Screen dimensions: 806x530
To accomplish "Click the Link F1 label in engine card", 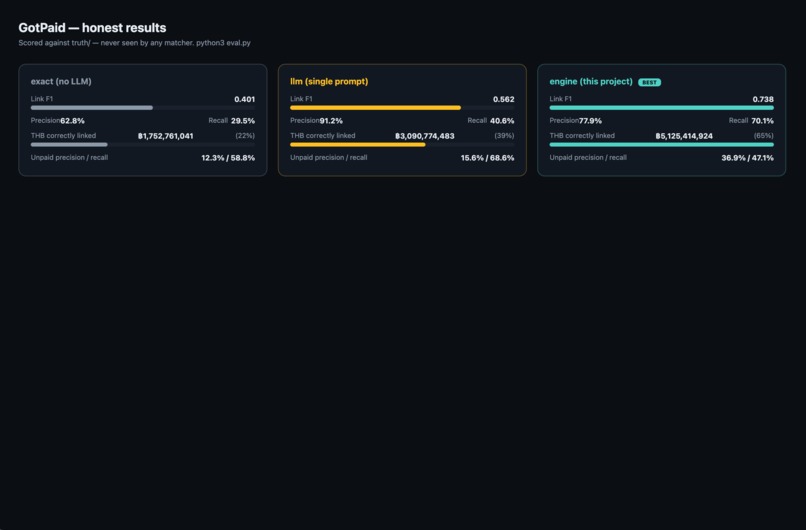I will point(560,99).
